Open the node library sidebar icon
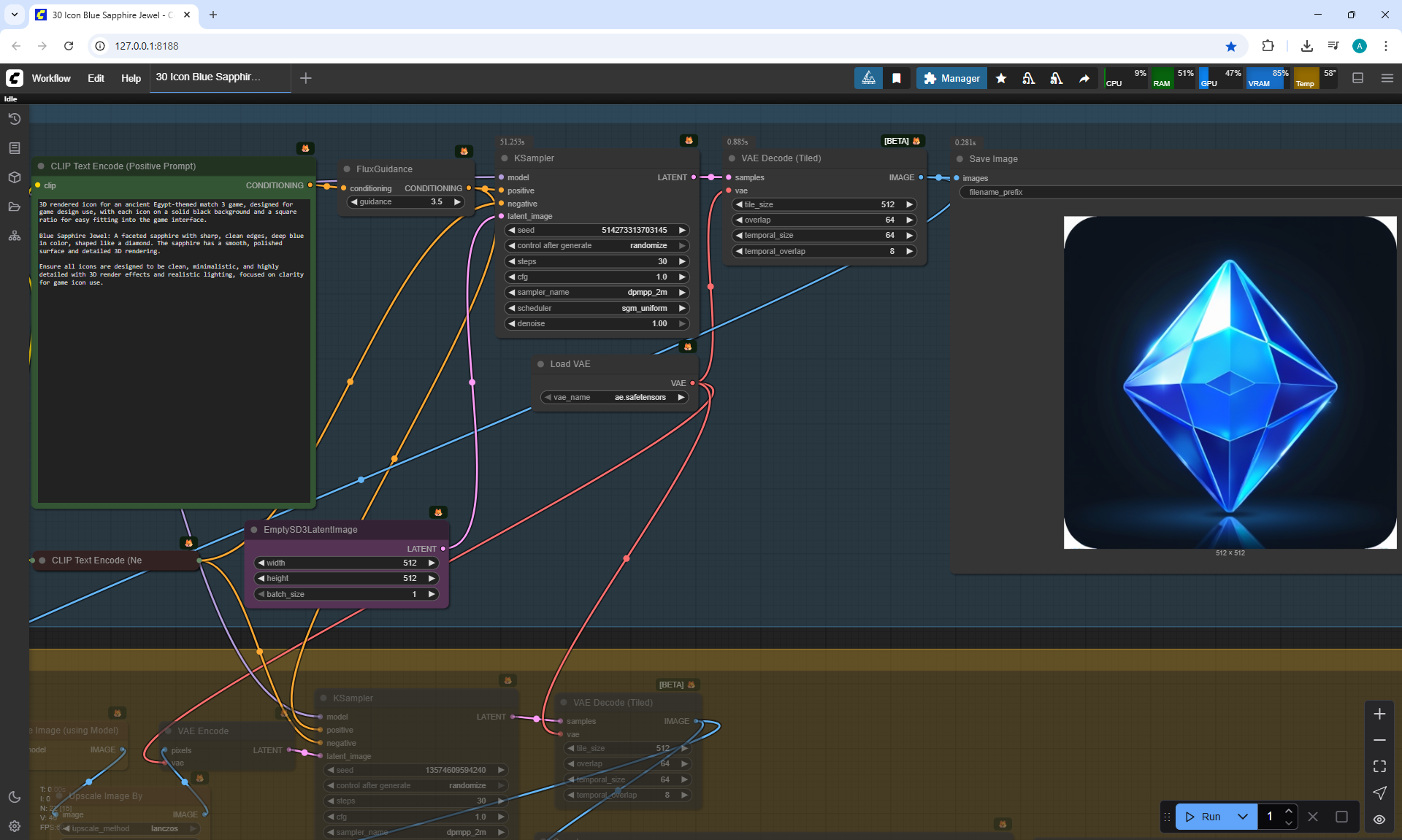Image resolution: width=1402 pixels, height=840 pixels. point(15,148)
